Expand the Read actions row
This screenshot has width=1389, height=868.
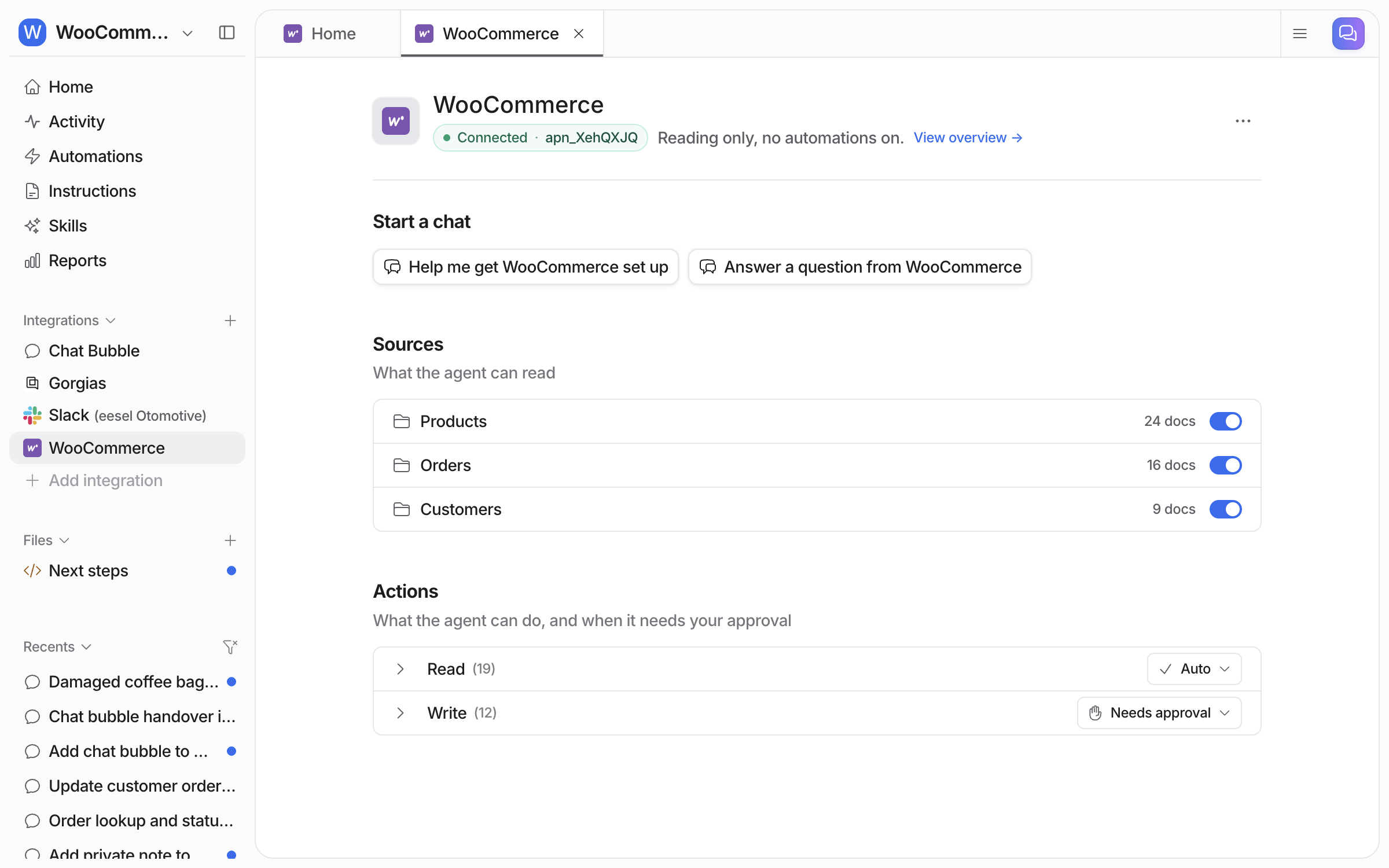pyautogui.click(x=400, y=669)
